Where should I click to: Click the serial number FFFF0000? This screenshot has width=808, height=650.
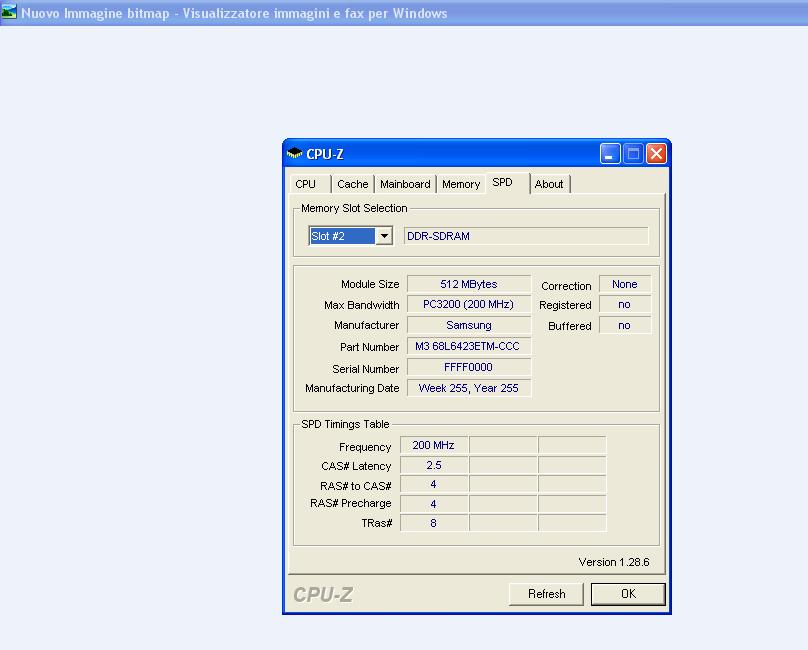click(x=468, y=367)
